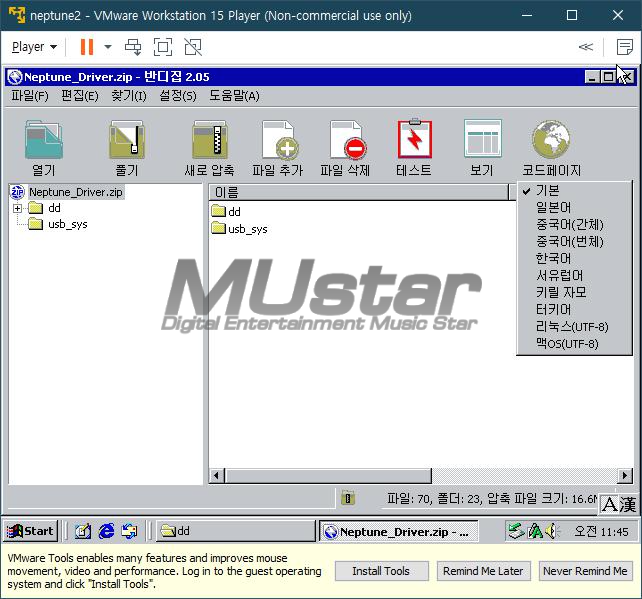Click the 파일 삭제 (Delete file) icon
This screenshot has height=599, width=642.
[347, 140]
